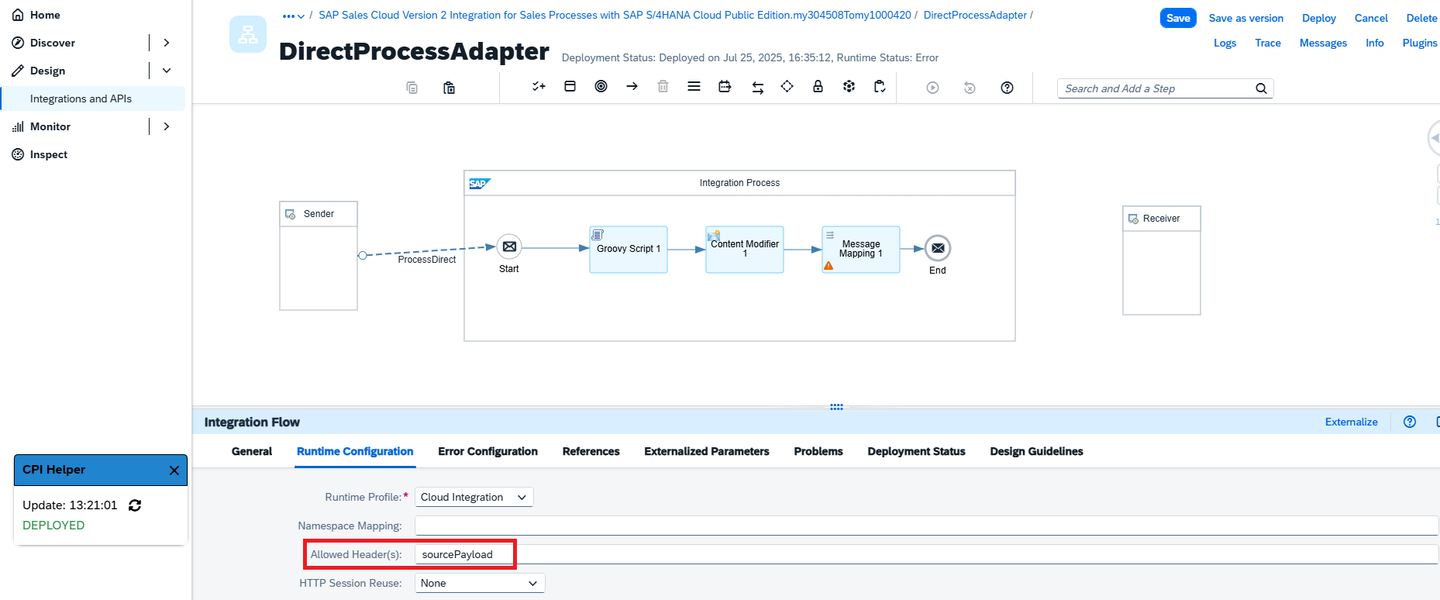
Task: Click the Start message event icon
Action: pos(509,247)
